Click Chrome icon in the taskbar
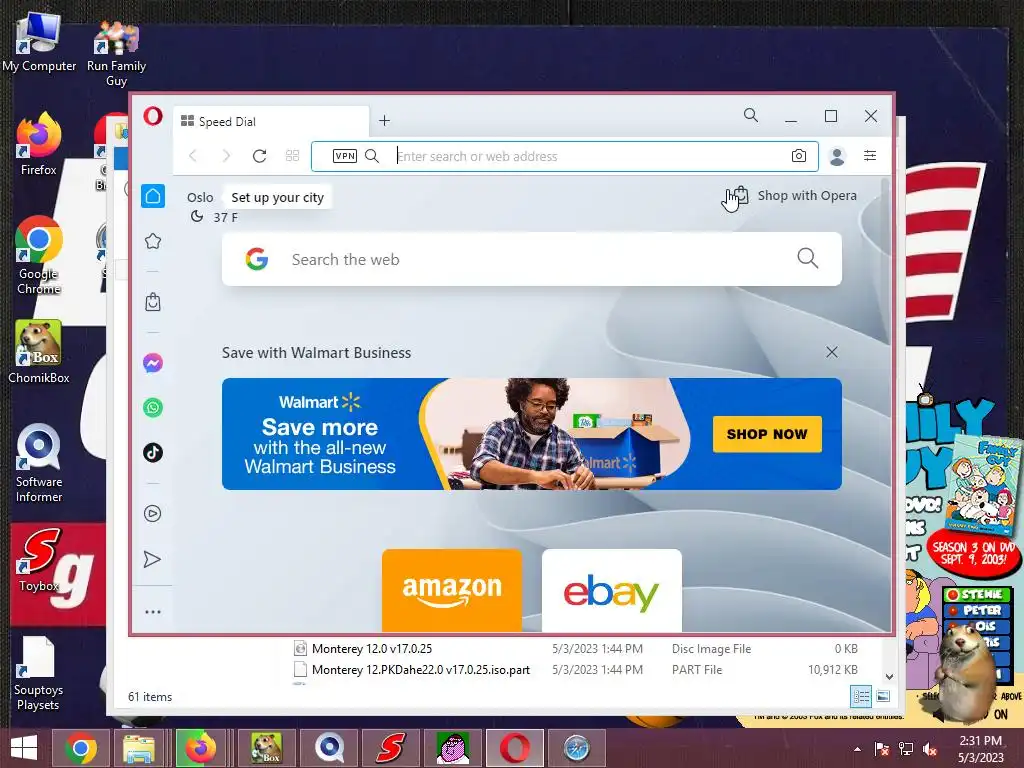 (x=81, y=748)
